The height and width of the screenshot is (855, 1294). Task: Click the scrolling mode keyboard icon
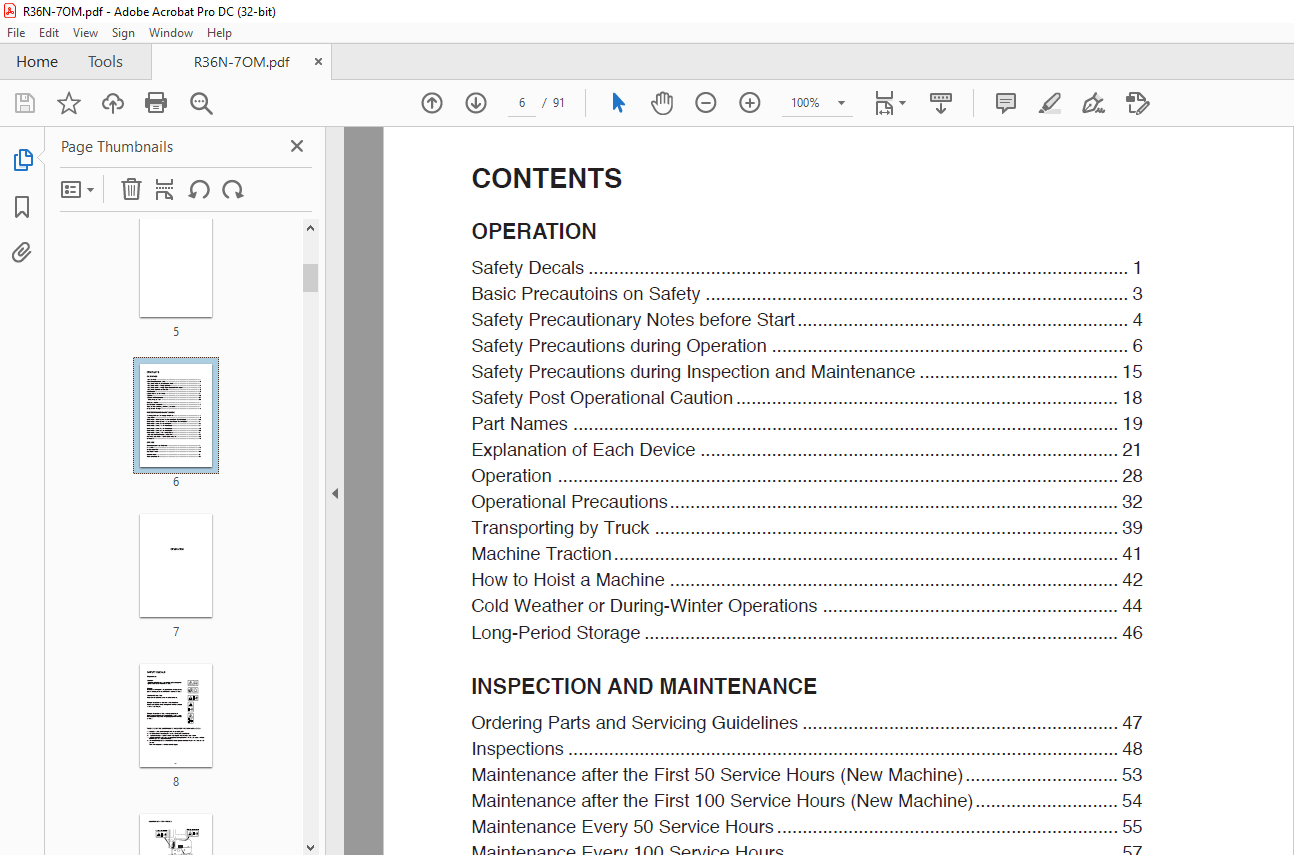tap(941, 103)
